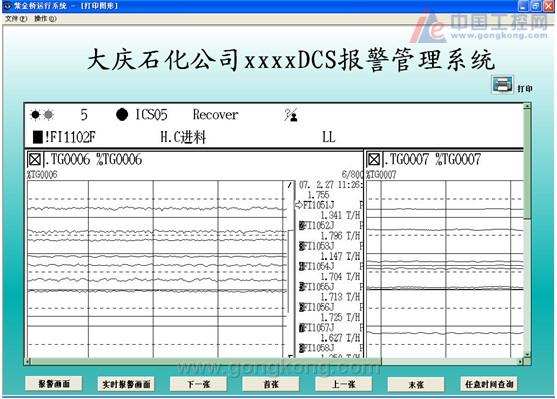The height and width of the screenshot is (399, 557).
Task: Open the 操作 menu
Action: pyautogui.click(x=45, y=18)
